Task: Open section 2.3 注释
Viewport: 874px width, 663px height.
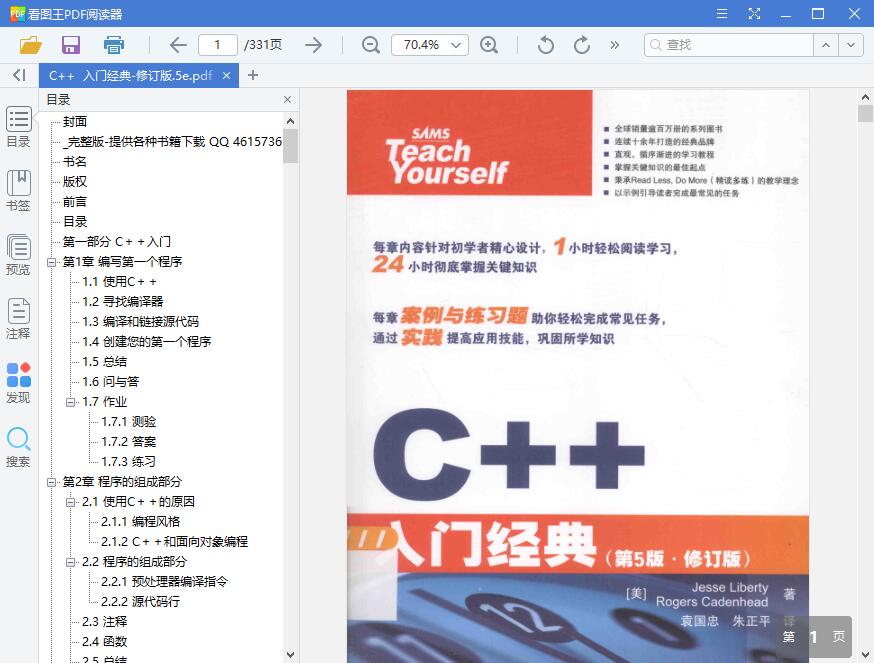Action: (105, 622)
